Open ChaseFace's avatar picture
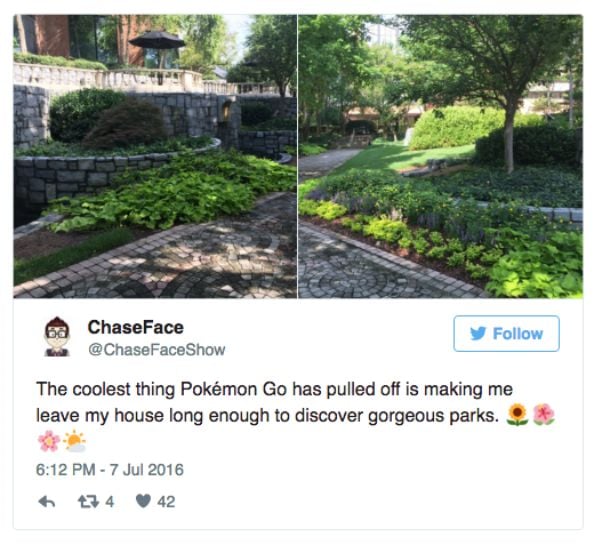Screen dimensions: 594x545 [57, 337]
